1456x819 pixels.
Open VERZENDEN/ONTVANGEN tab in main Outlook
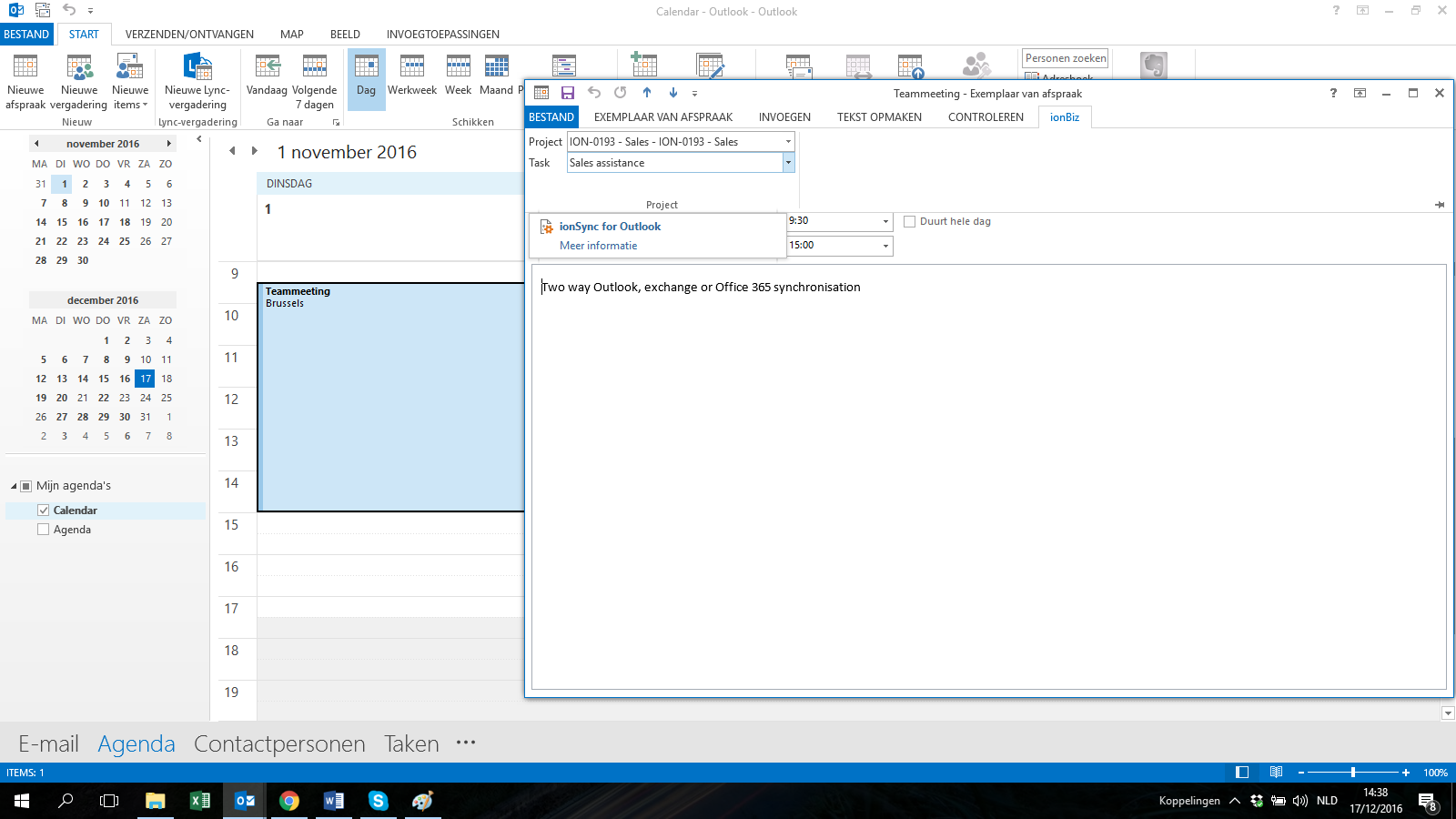[189, 35]
